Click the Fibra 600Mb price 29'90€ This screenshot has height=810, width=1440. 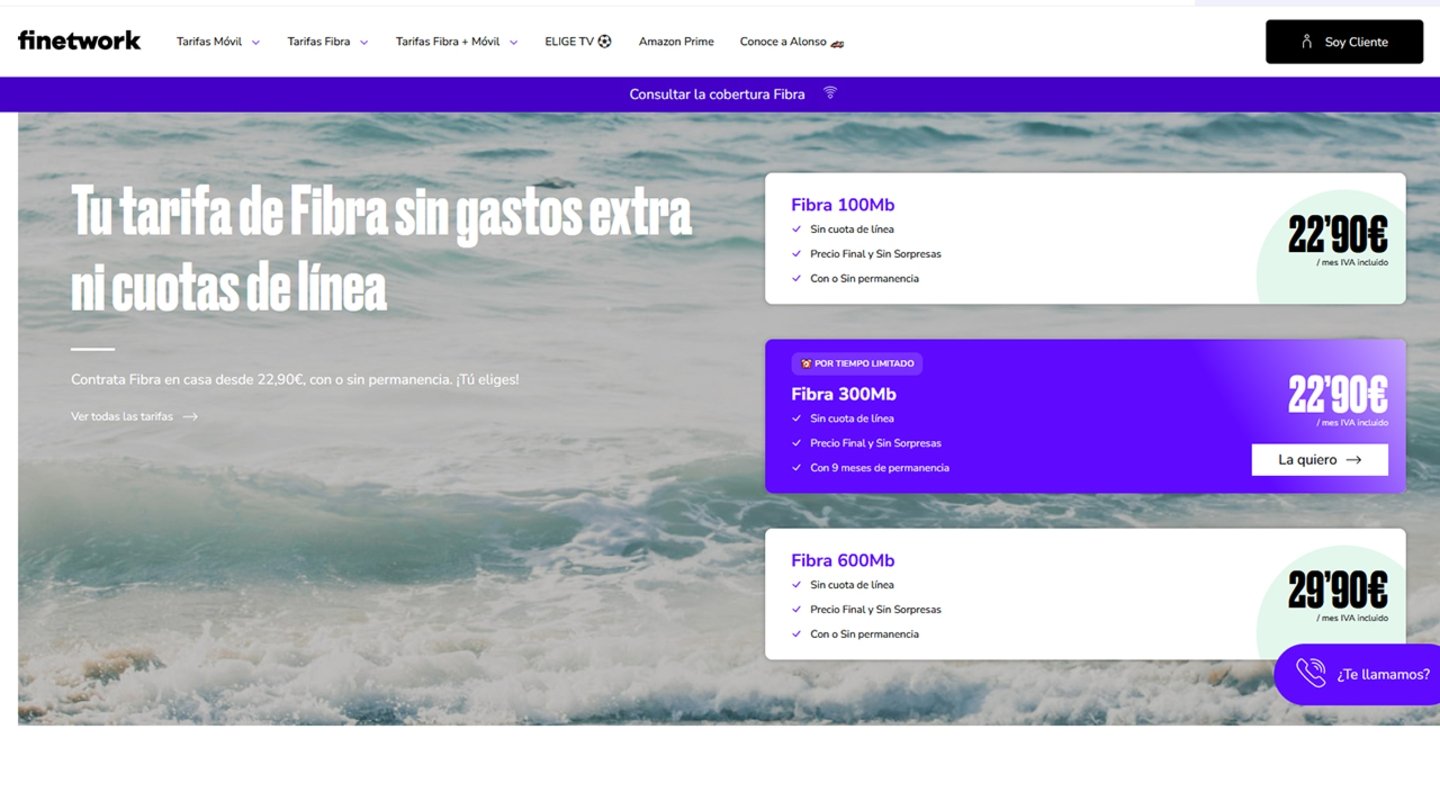coord(1337,591)
